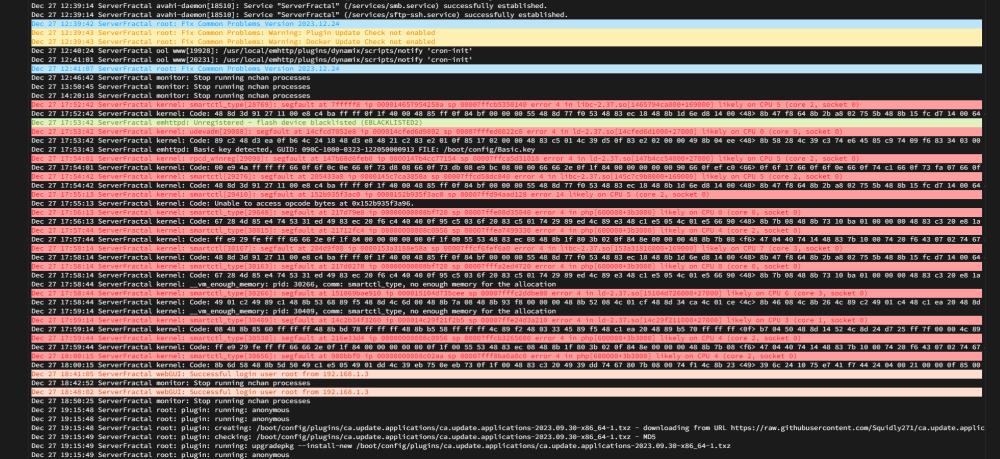Click the 17:59:44 kernel Code line
The height and width of the screenshot is (459, 1000).
pyautogui.click(x=506, y=347)
